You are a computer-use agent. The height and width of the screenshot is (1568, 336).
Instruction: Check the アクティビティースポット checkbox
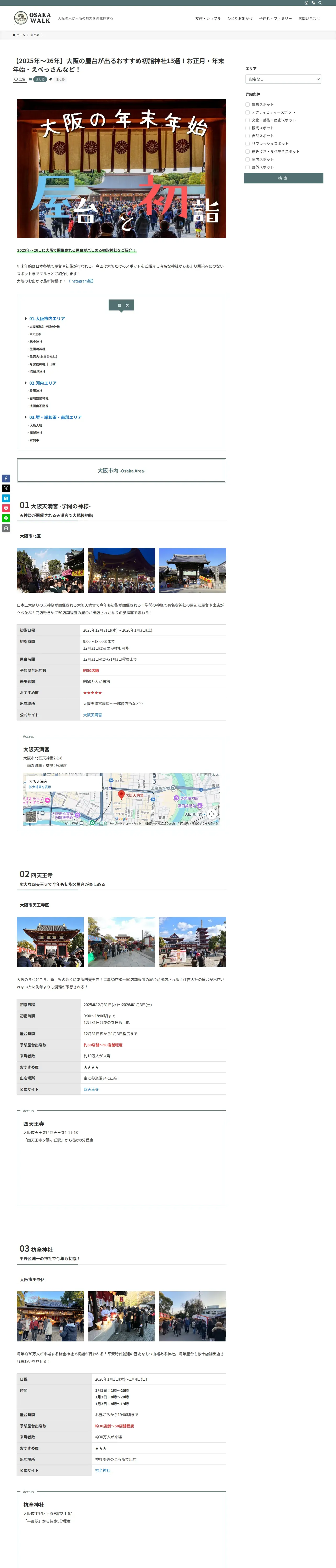(x=248, y=112)
